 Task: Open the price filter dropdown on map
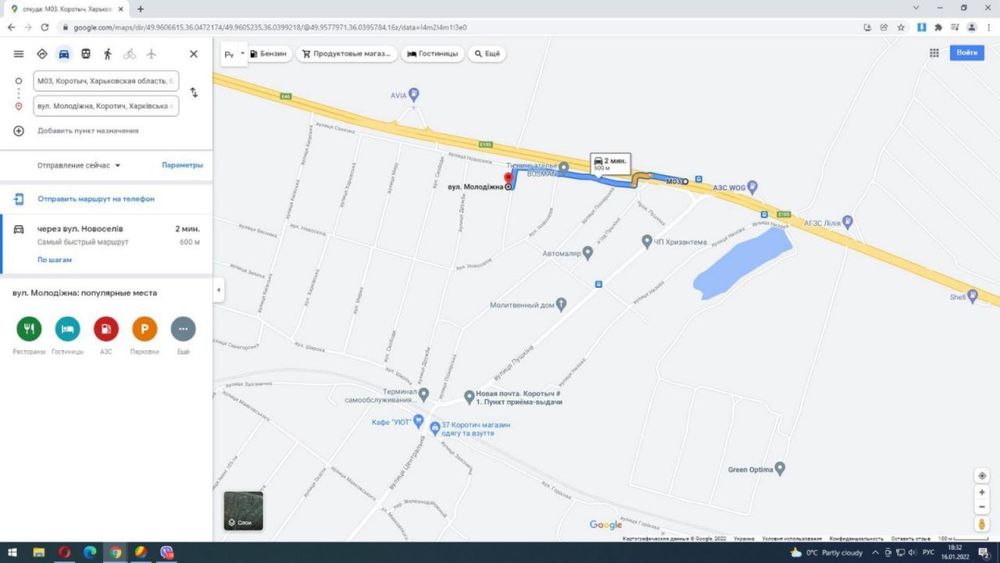pos(234,54)
